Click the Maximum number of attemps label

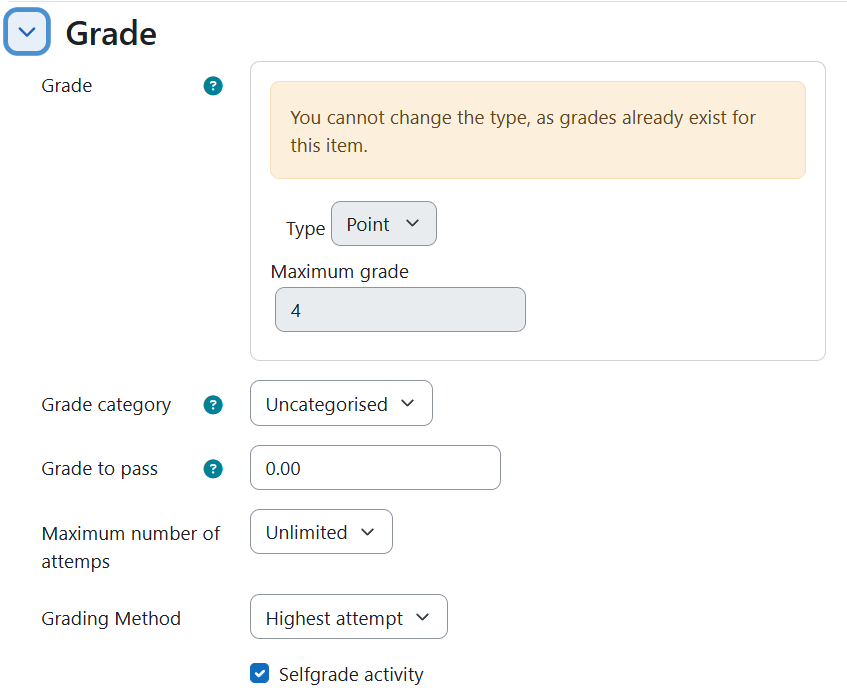coord(131,547)
